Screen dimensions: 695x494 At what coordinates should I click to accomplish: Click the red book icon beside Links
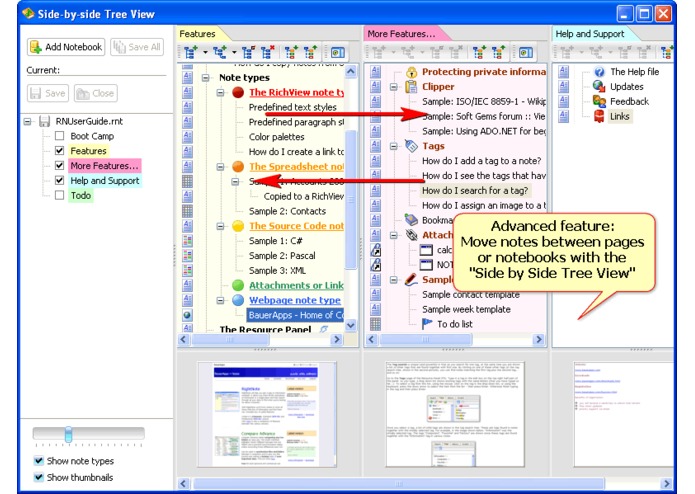coord(599,116)
